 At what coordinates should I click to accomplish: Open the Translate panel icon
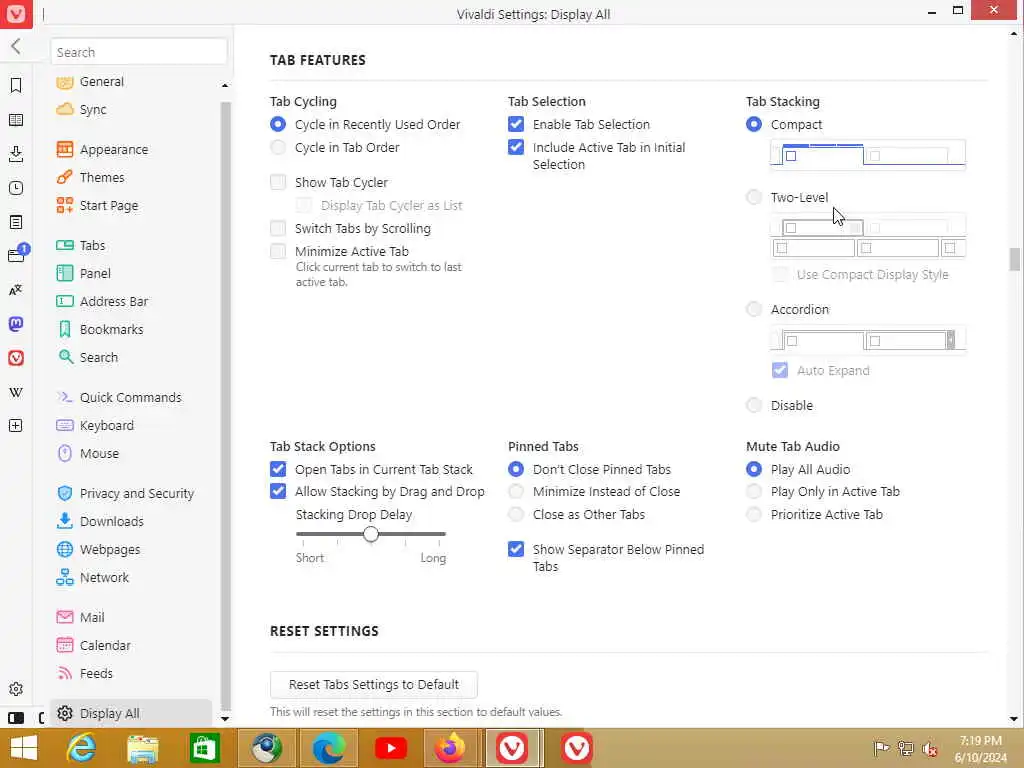pyautogui.click(x=16, y=290)
